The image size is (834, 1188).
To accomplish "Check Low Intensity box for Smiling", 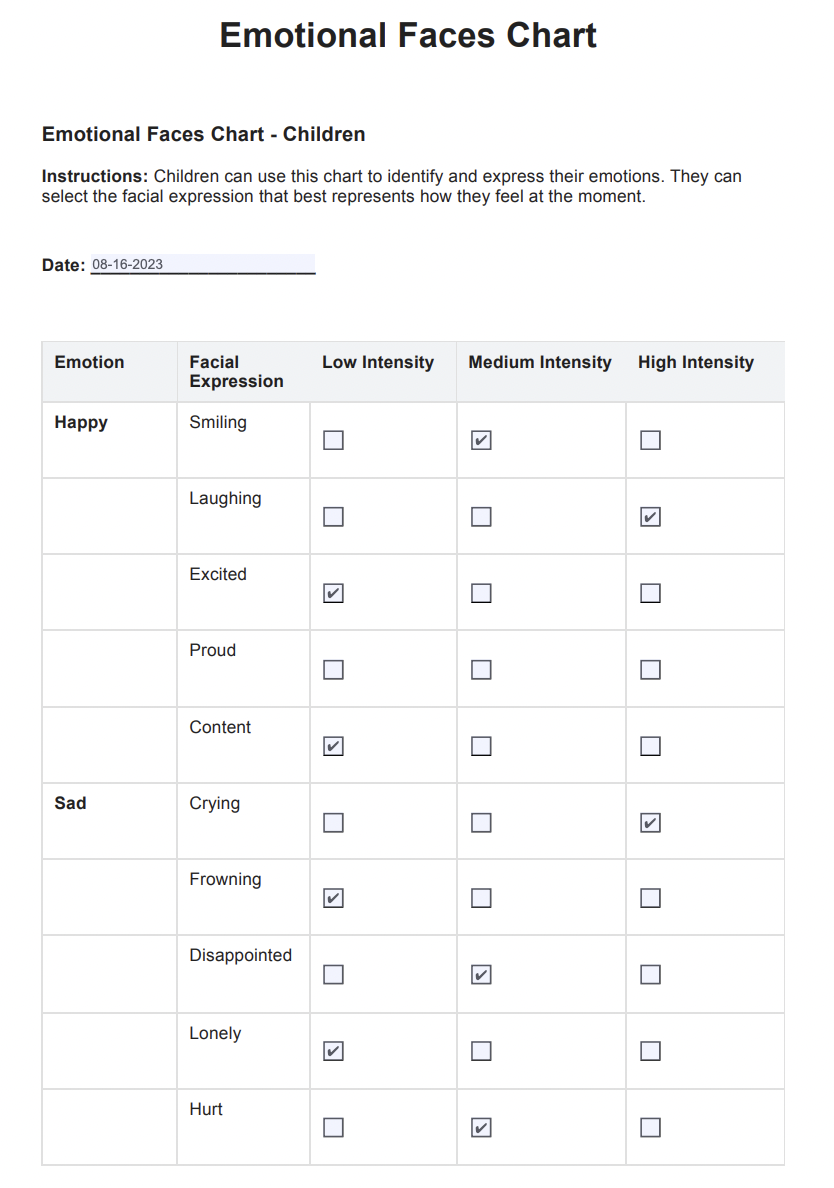I will [334, 441].
